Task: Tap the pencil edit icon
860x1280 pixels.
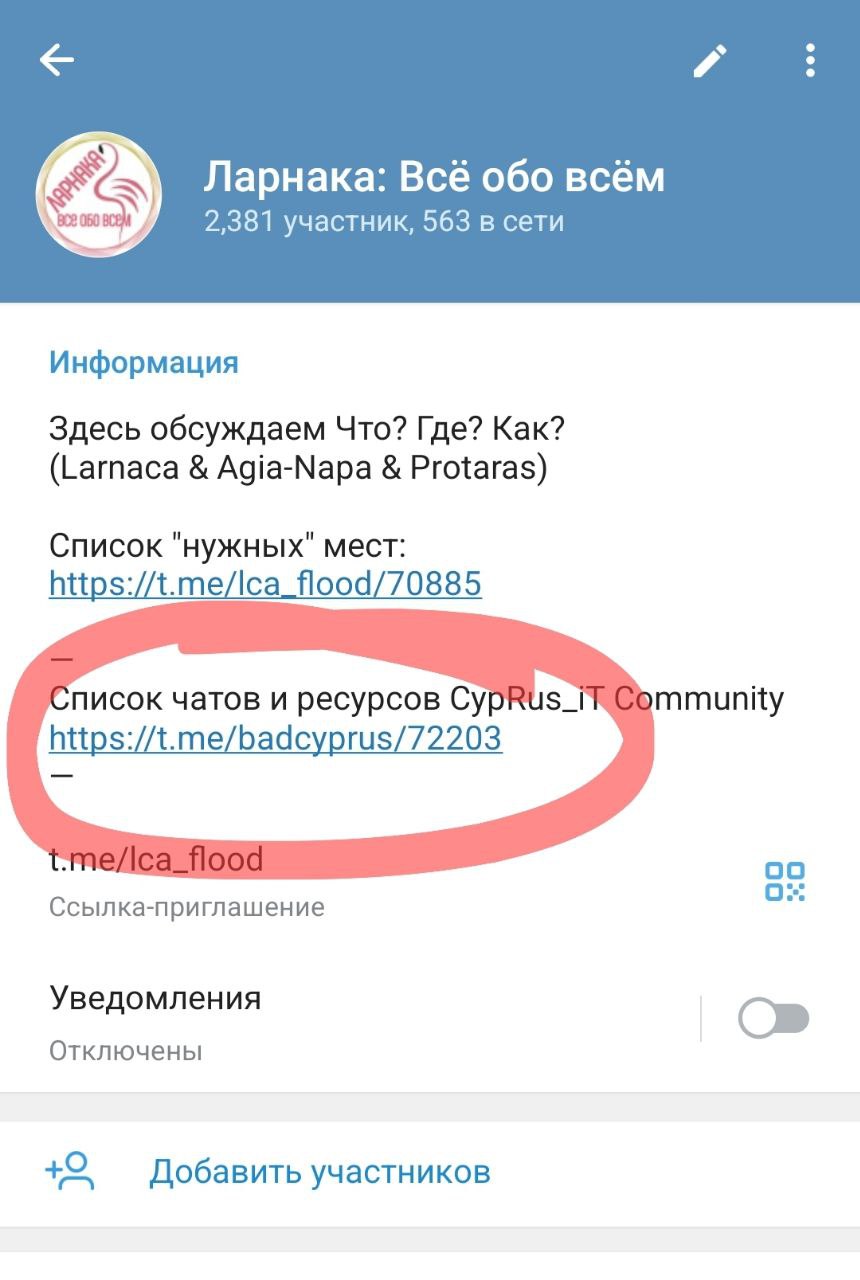Action: (x=710, y=61)
